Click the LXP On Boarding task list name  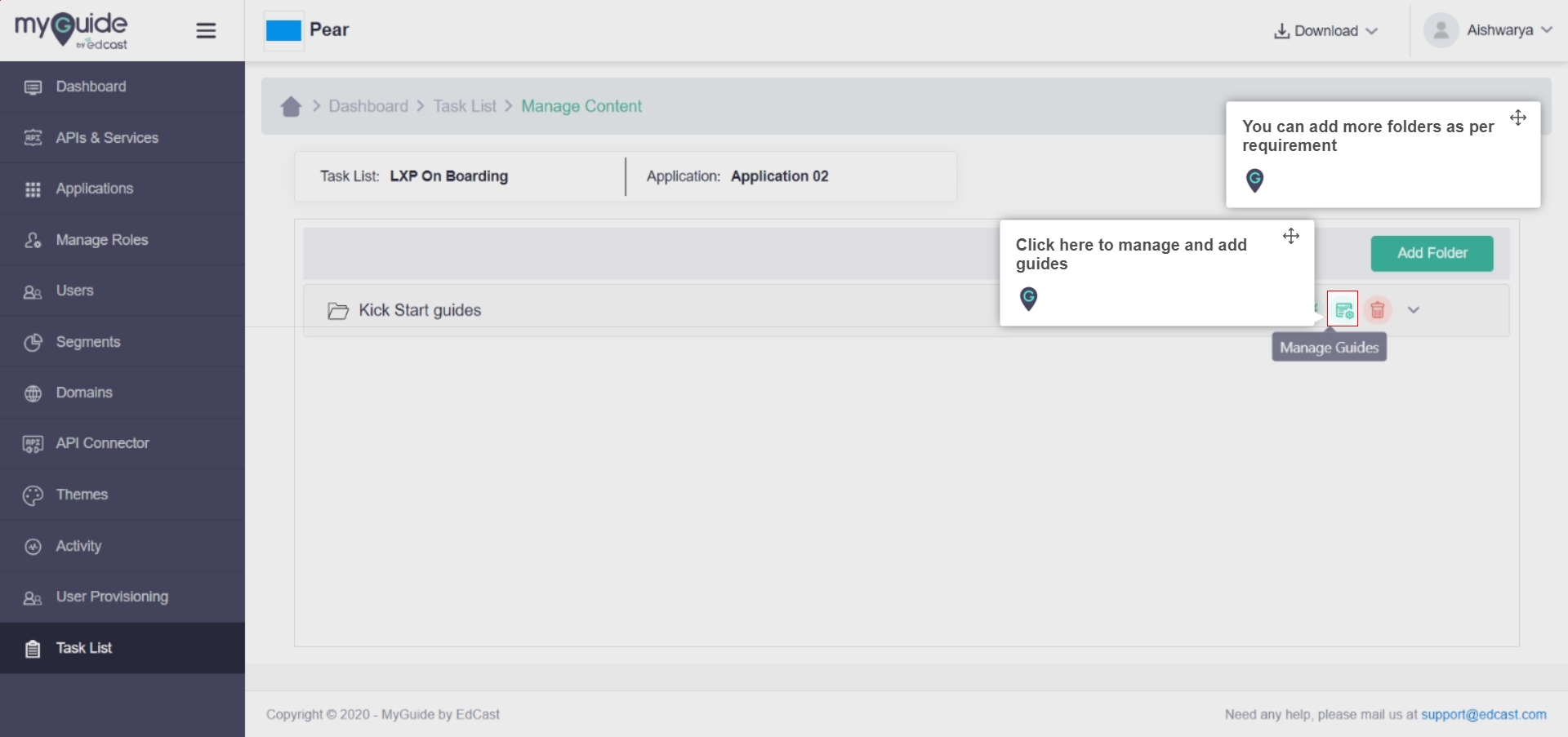[x=449, y=176]
